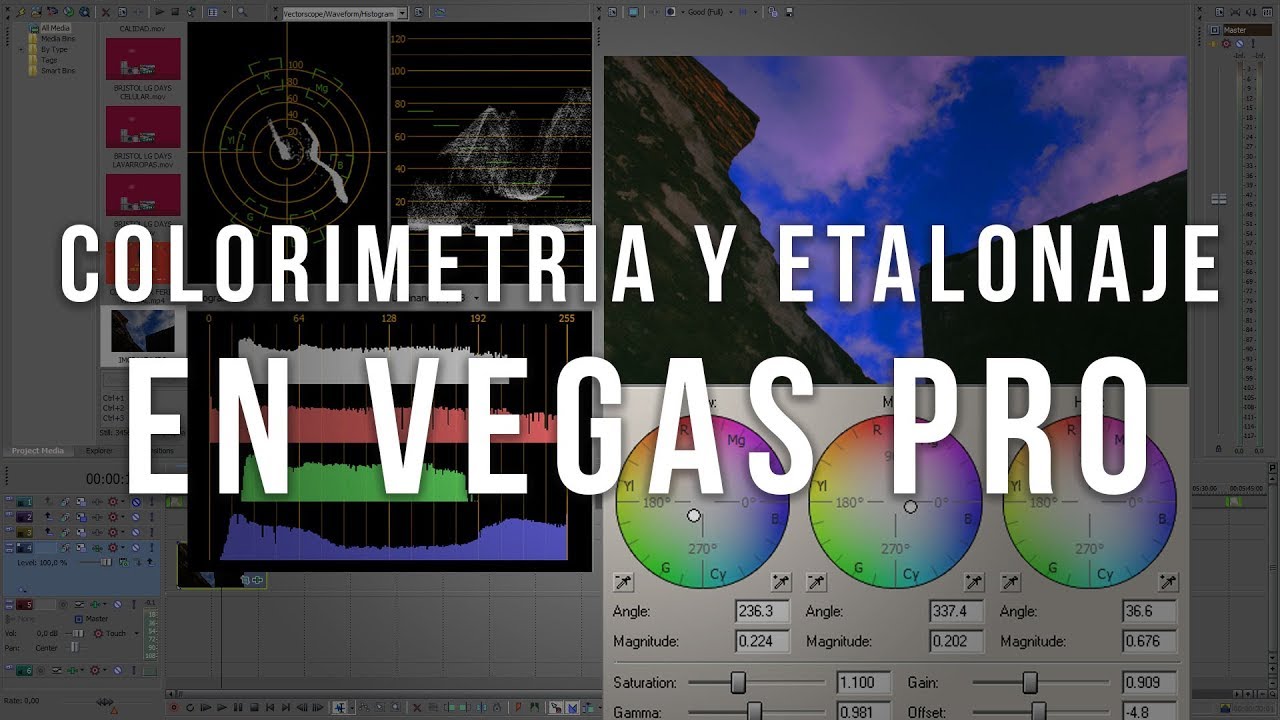1280x720 pixels.
Task: Adjust the Gain slider
Action: [1029, 682]
